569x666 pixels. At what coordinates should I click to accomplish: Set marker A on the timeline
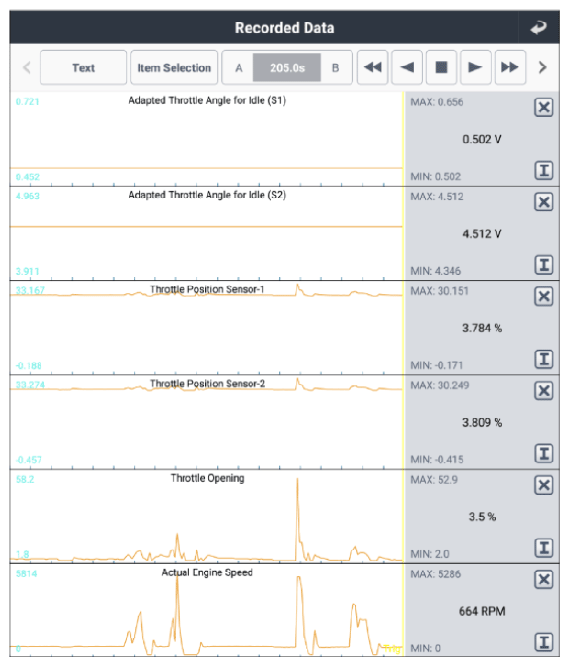point(239,68)
